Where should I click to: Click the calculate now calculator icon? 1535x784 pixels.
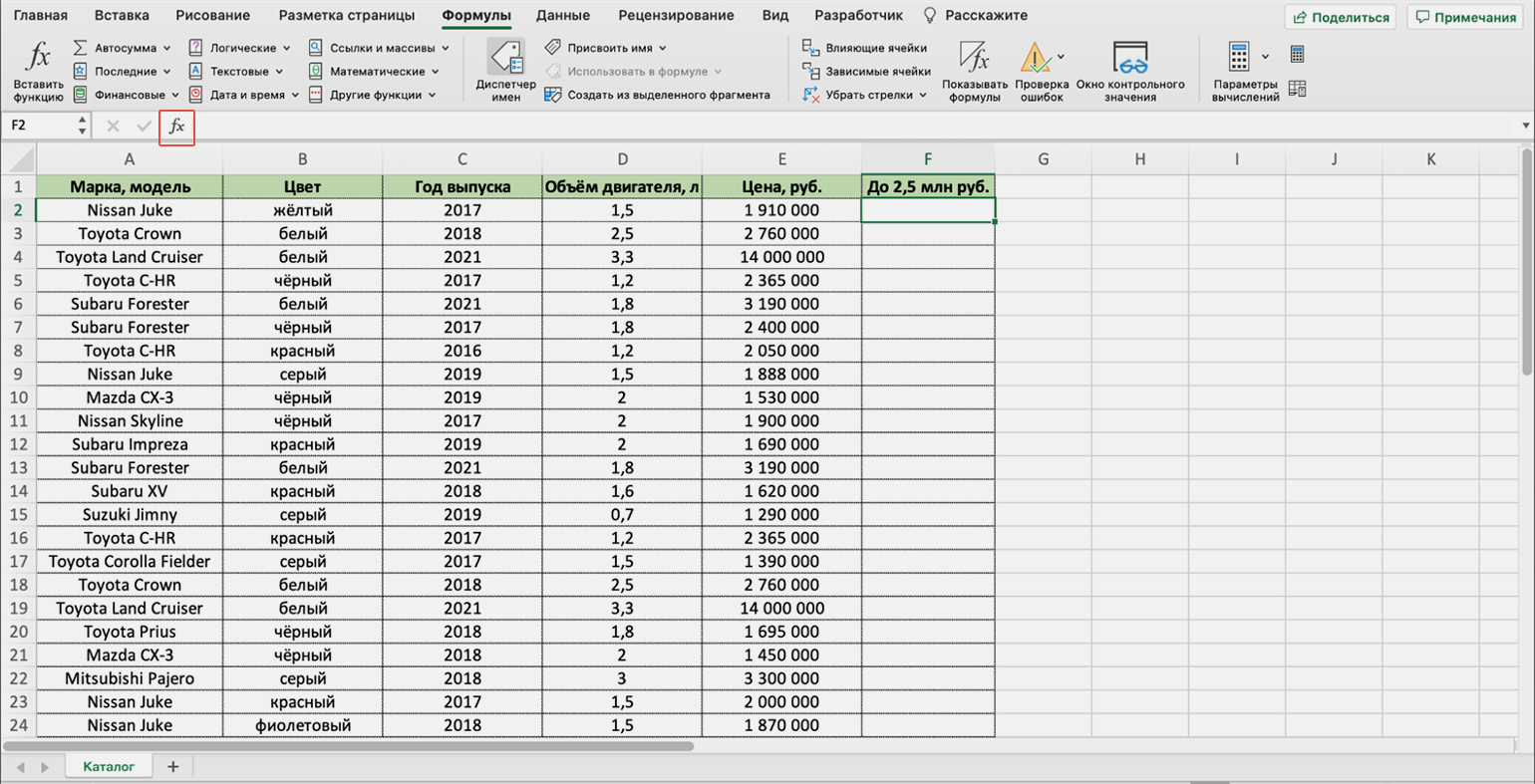[1297, 54]
